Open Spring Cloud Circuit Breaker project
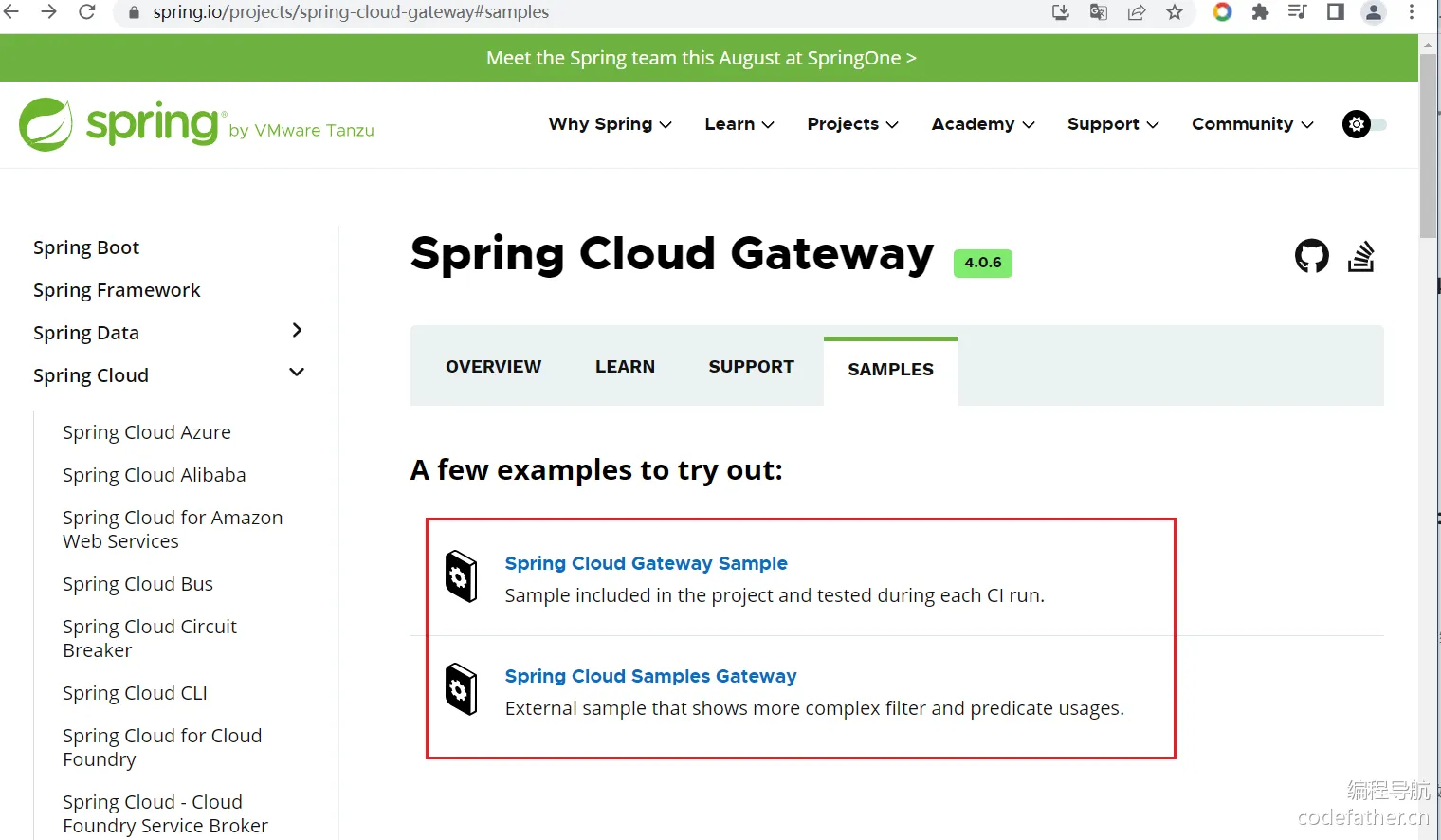 pyautogui.click(x=150, y=639)
